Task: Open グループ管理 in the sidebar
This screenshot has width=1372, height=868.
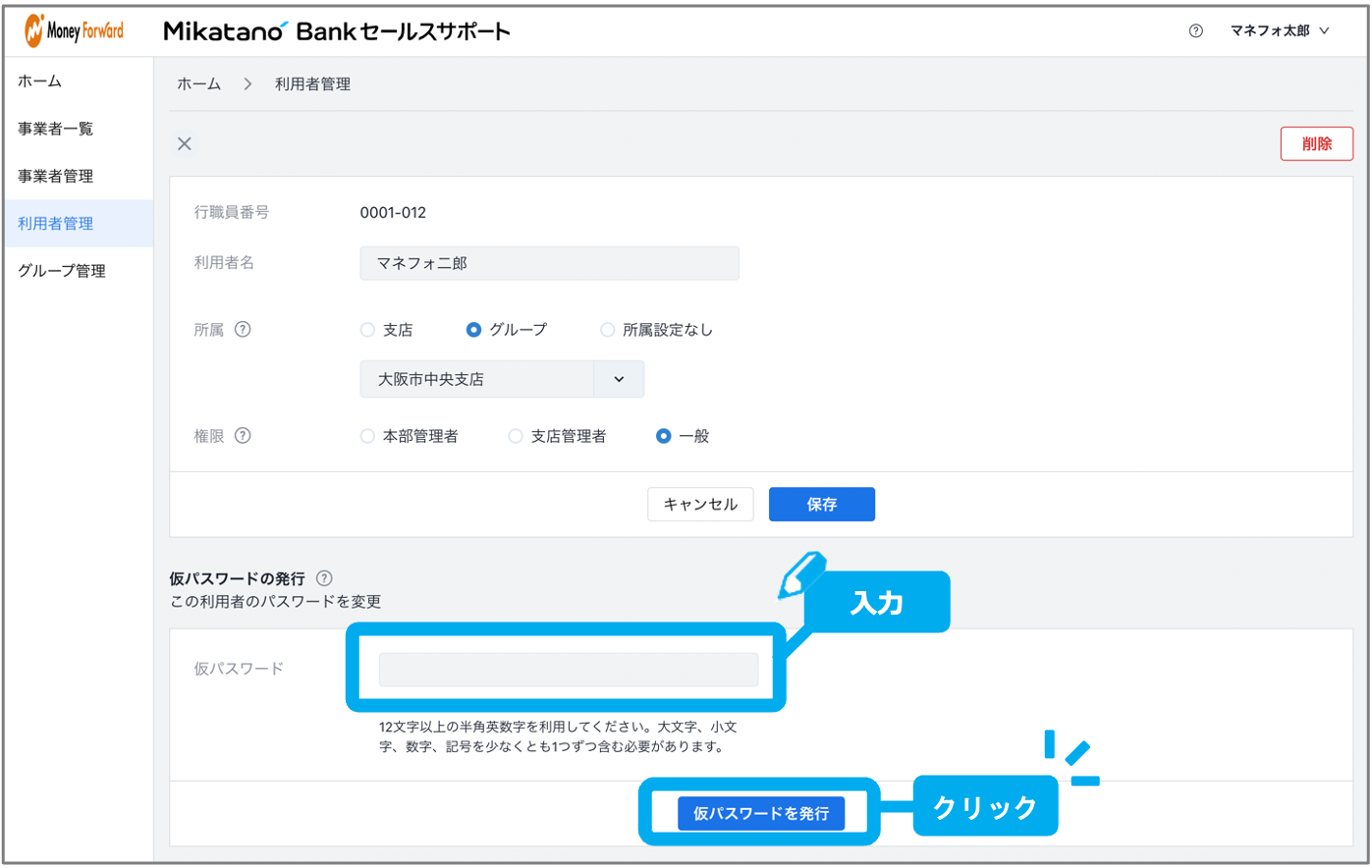Action: tap(77, 271)
